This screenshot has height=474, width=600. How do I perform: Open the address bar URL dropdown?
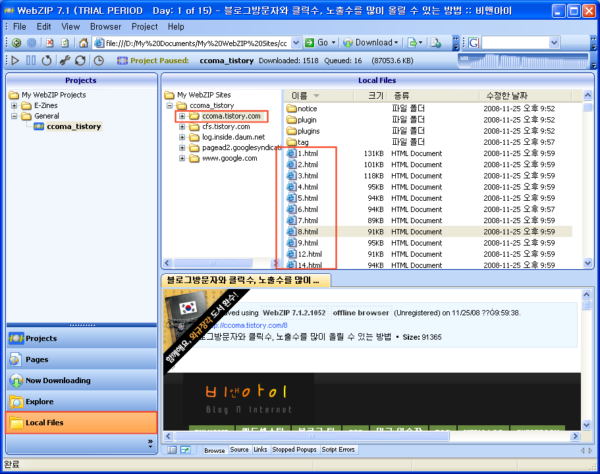tap(296, 43)
